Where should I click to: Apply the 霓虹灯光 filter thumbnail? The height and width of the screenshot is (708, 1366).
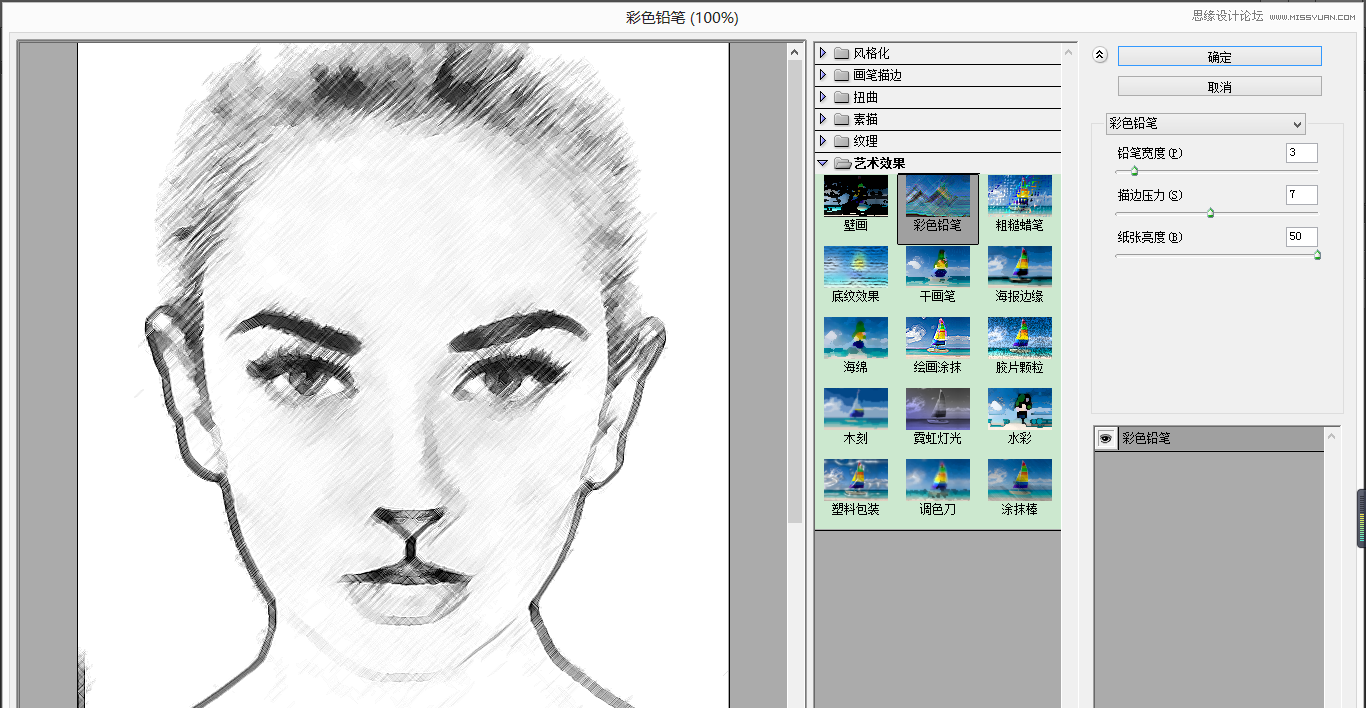tap(937, 410)
